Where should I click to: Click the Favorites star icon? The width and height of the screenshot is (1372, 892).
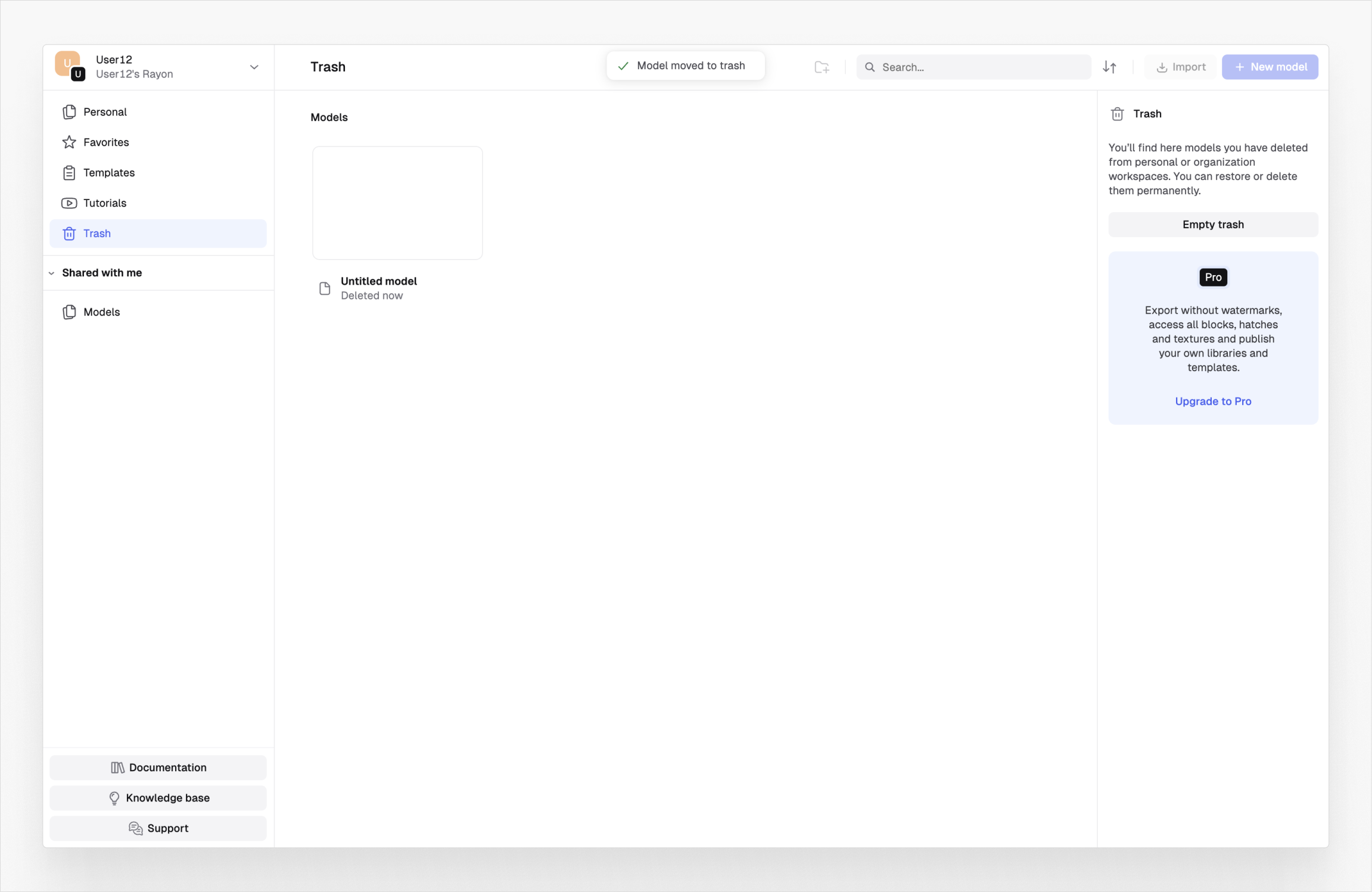pos(69,142)
